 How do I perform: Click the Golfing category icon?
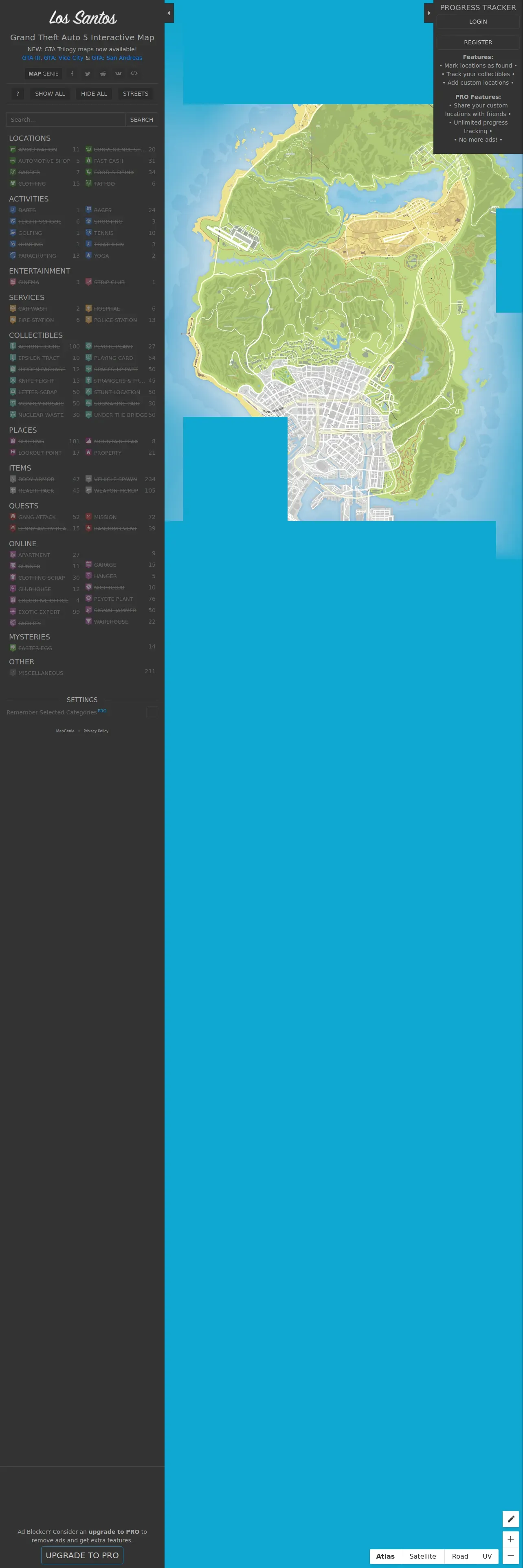click(x=13, y=232)
